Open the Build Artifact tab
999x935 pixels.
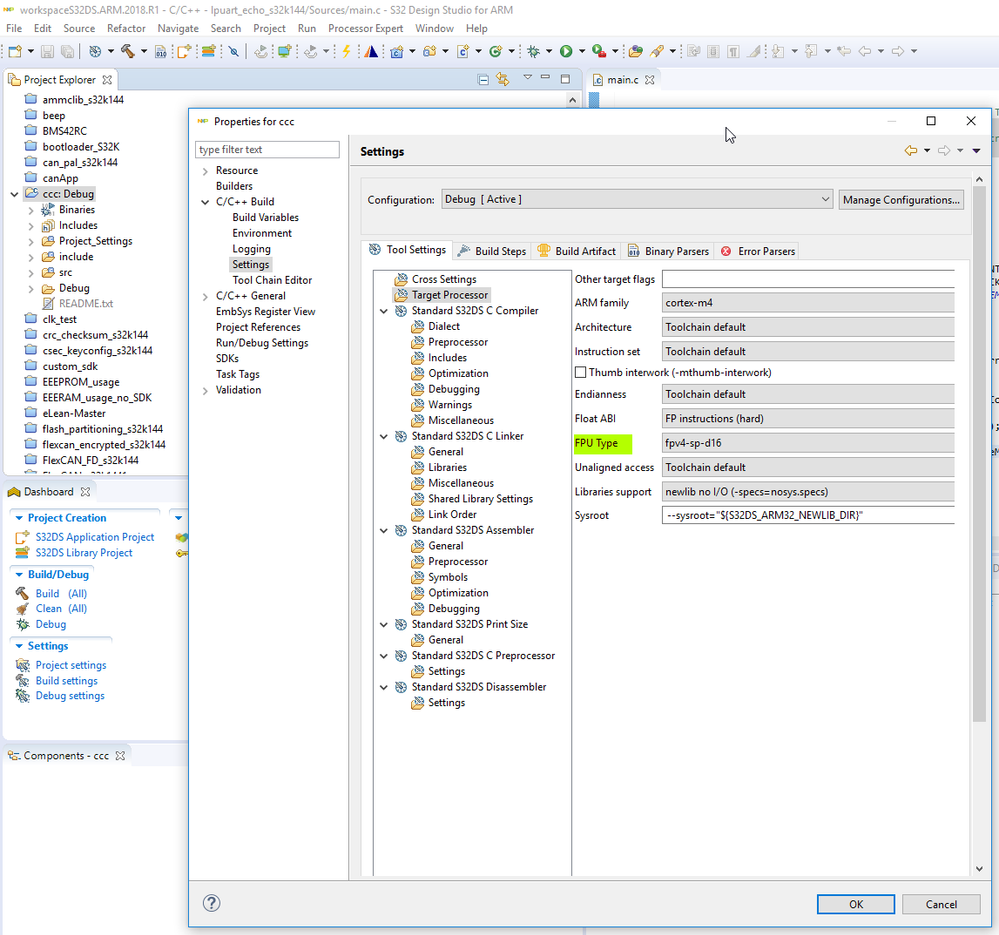(x=577, y=251)
